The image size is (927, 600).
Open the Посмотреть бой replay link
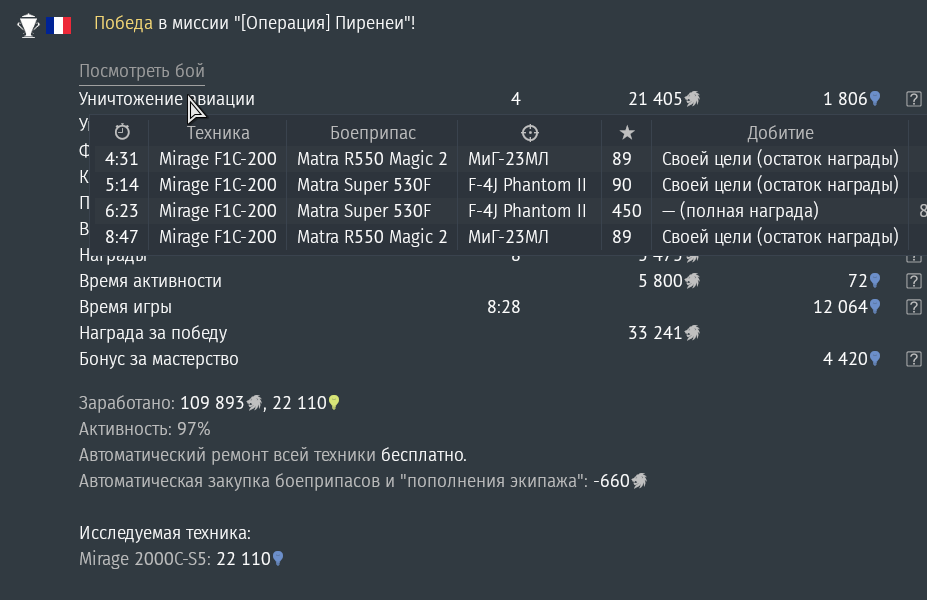click(142, 71)
